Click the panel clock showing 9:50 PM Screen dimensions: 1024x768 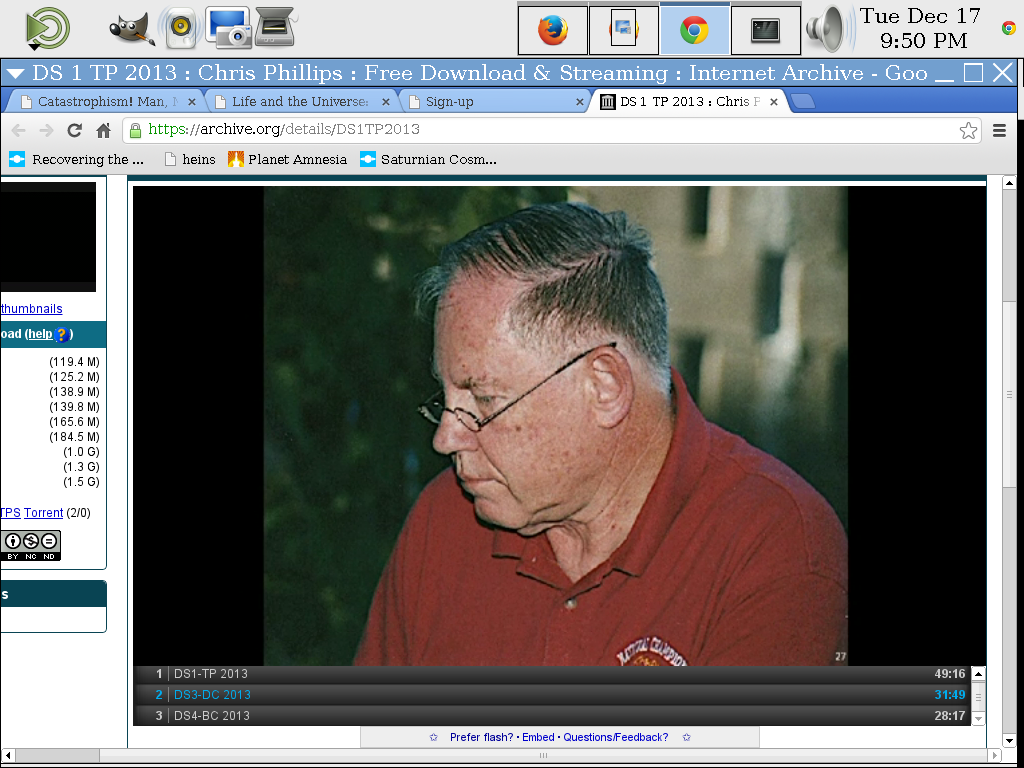click(922, 28)
